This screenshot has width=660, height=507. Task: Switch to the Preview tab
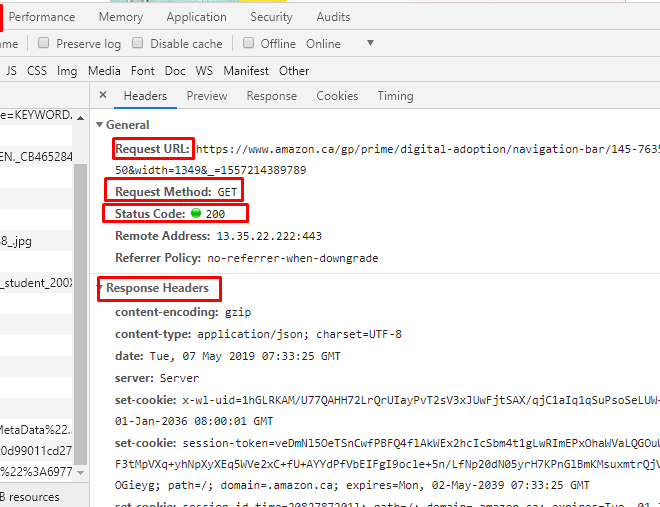(x=207, y=96)
